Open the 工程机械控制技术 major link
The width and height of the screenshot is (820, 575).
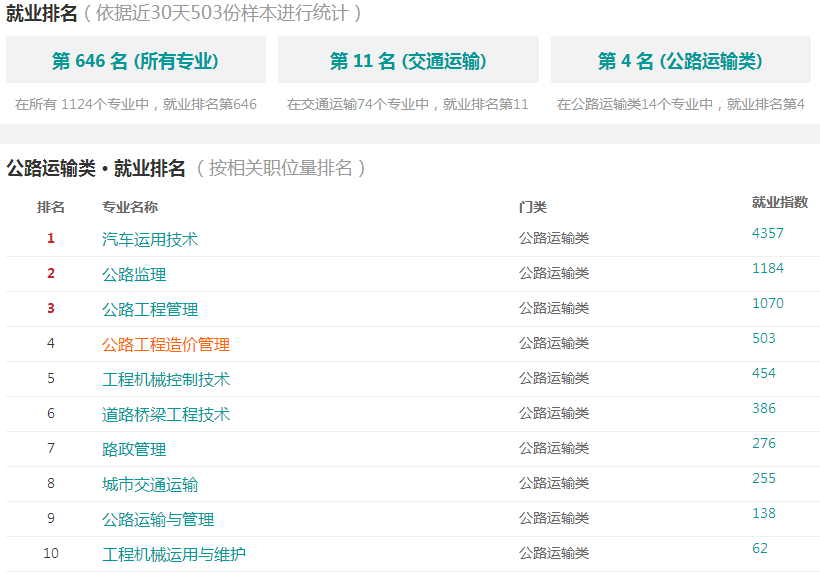click(166, 380)
